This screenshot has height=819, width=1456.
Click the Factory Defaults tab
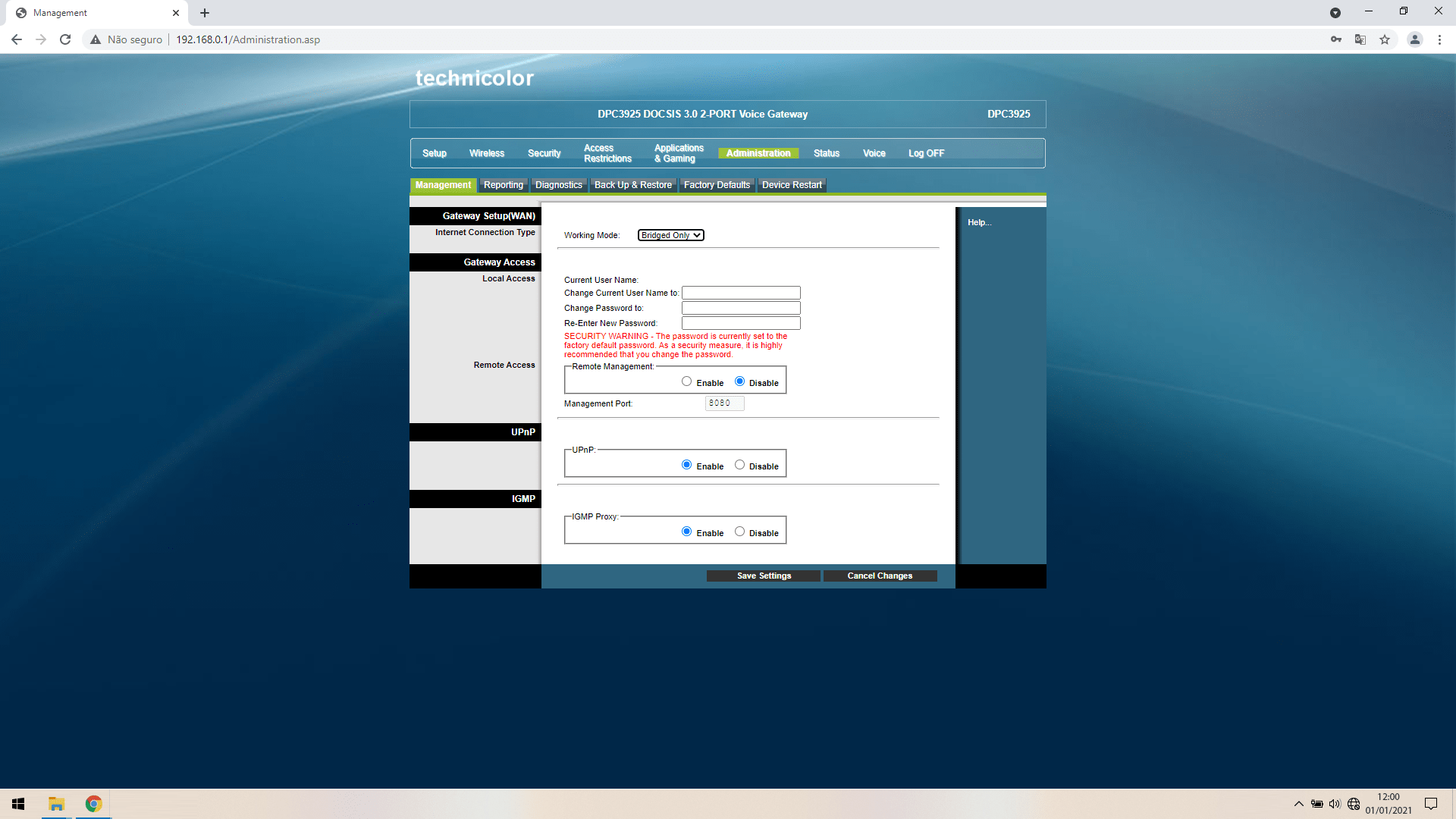717,185
